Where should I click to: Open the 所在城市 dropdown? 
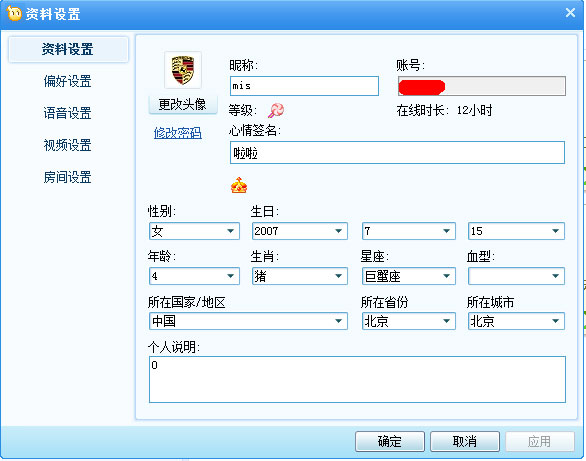[516, 321]
